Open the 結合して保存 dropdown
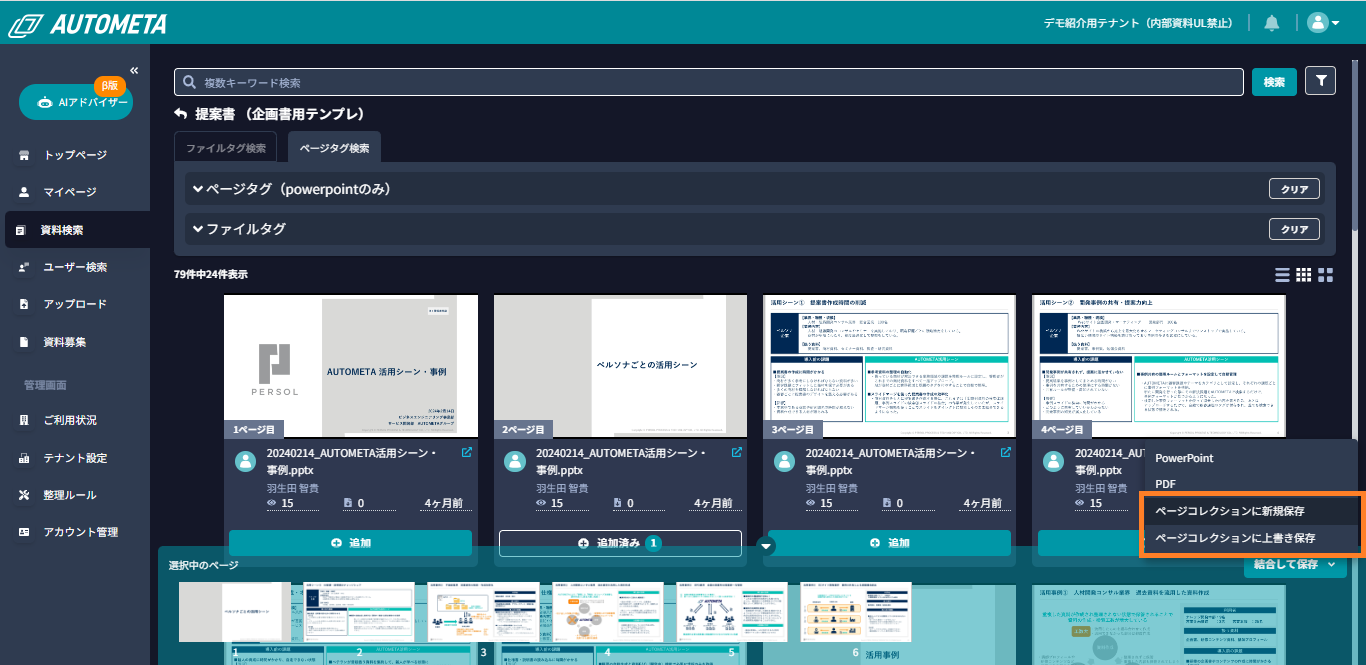 click(1295, 566)
